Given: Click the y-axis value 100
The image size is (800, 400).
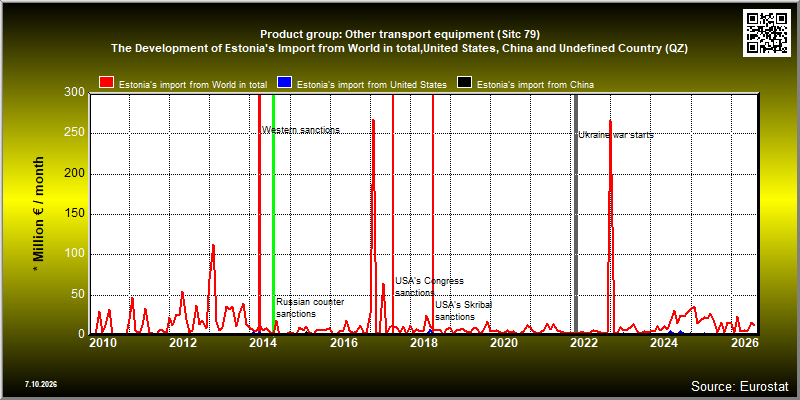Looking at the screenshot, I should (x=74, y=254).
